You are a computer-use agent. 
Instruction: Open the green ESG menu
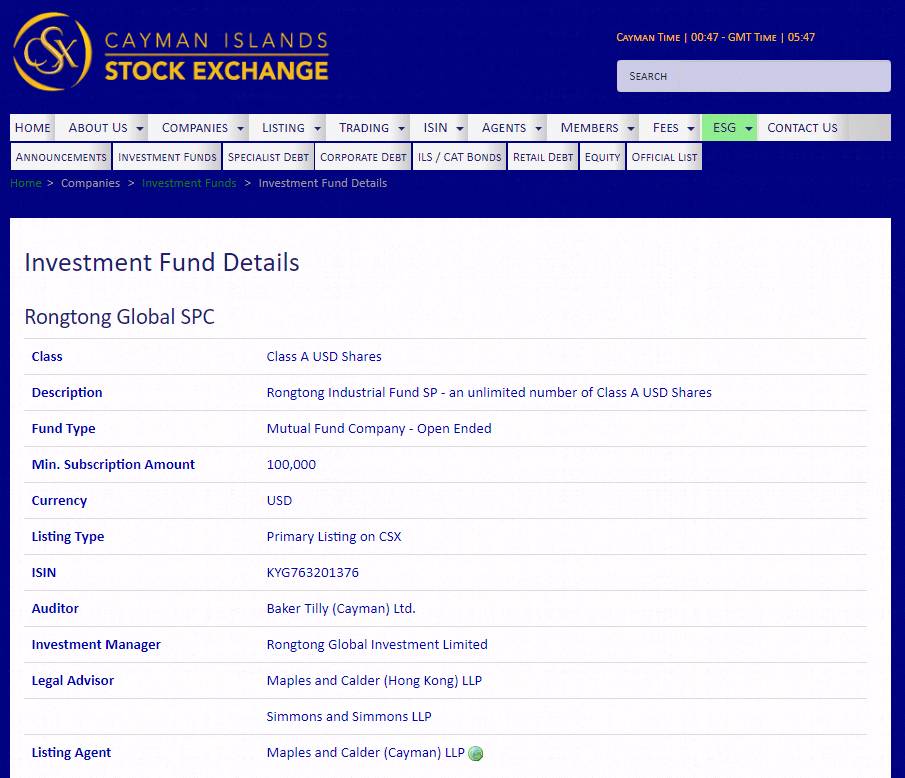(729, 128)
